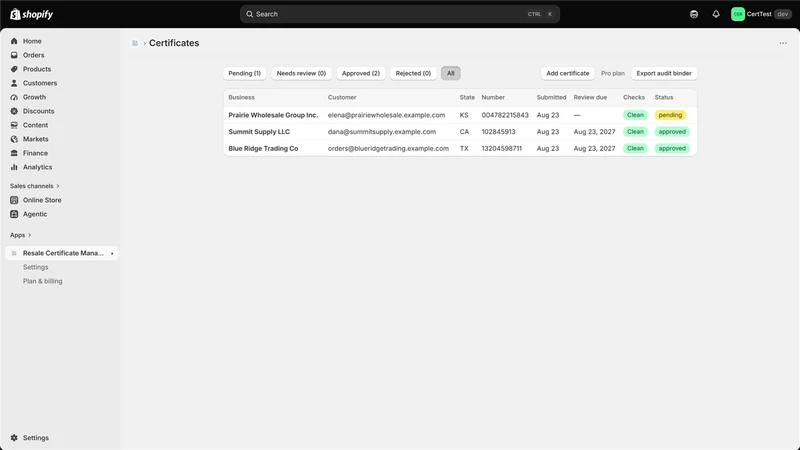
Task: Click Export audit binder button
Action: (664, 73)
